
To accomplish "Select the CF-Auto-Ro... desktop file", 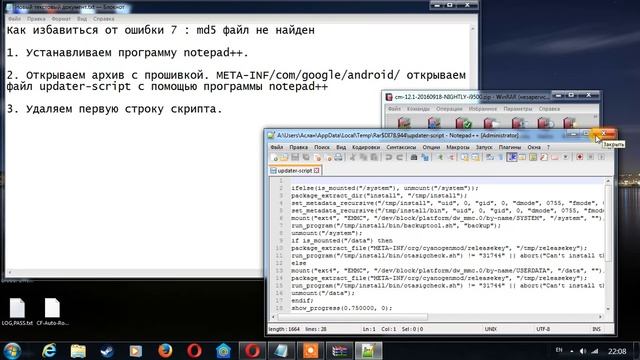I will coord(52,312).
